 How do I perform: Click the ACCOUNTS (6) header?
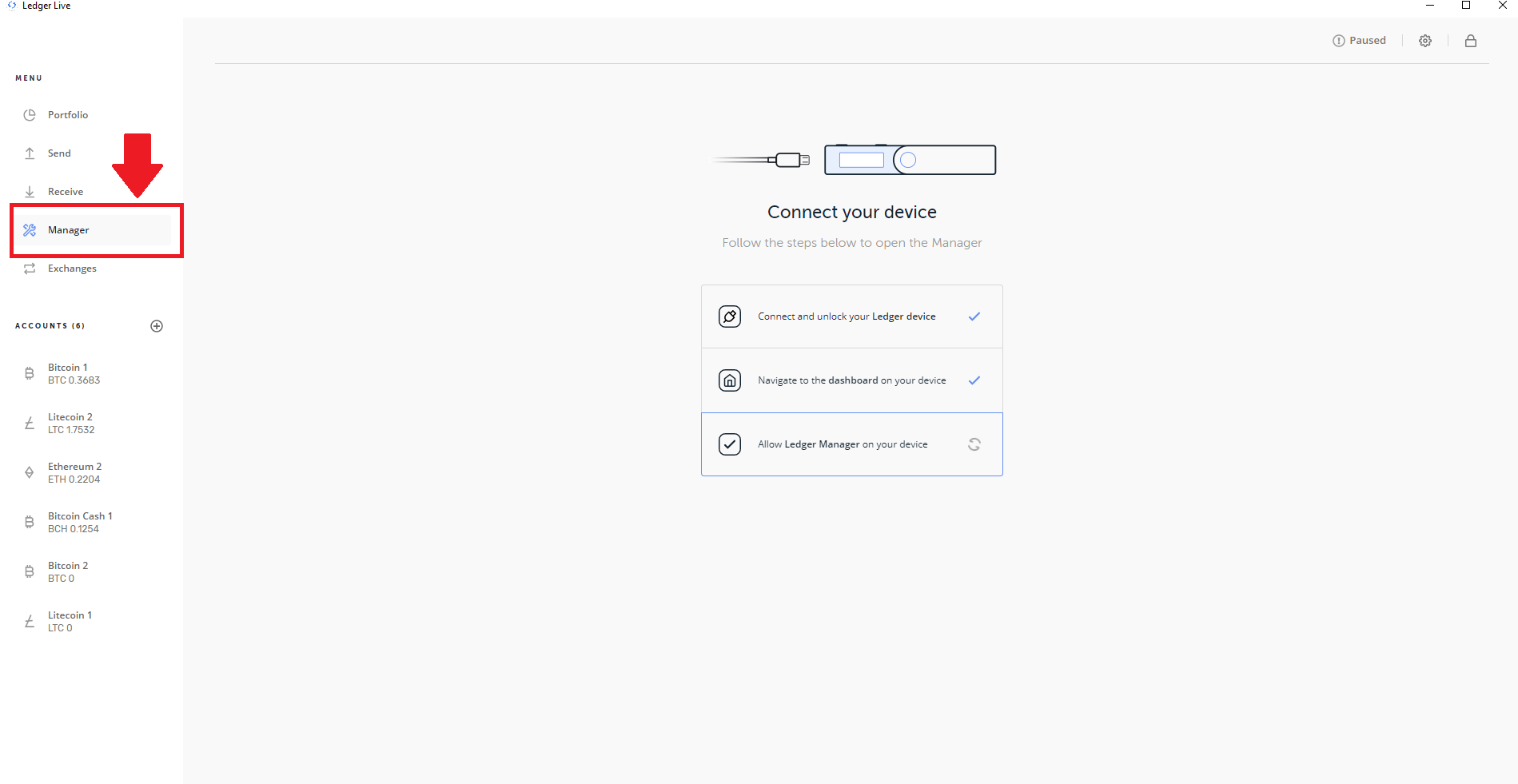click(x=50, y=326)
